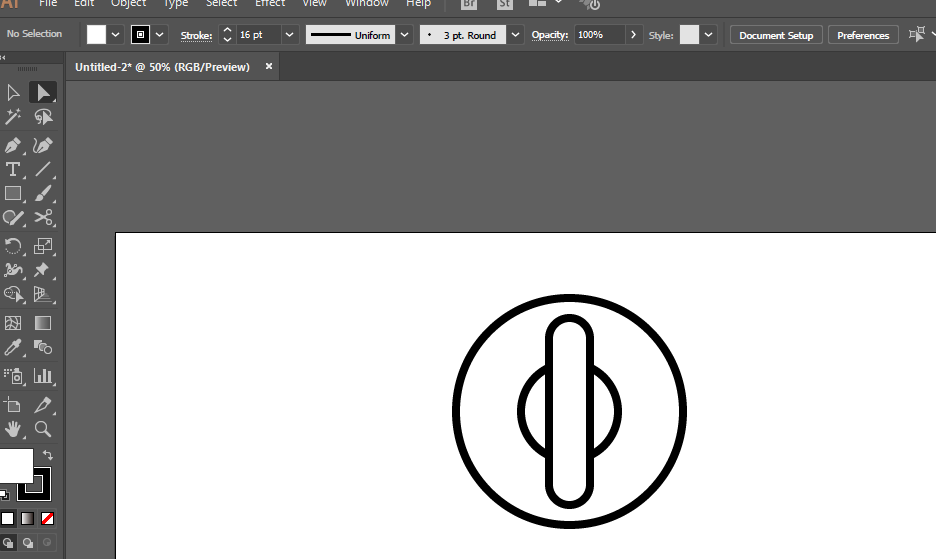Open the stroke weight dropdown

coord(290,35)
